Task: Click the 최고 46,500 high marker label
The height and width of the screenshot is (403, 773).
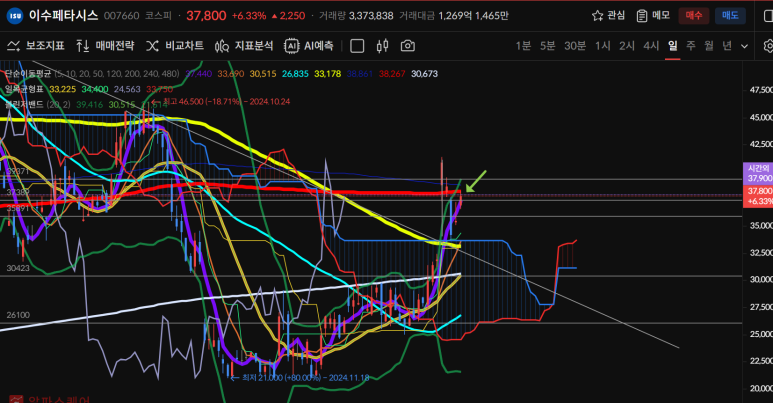Action: pos(222,102)
